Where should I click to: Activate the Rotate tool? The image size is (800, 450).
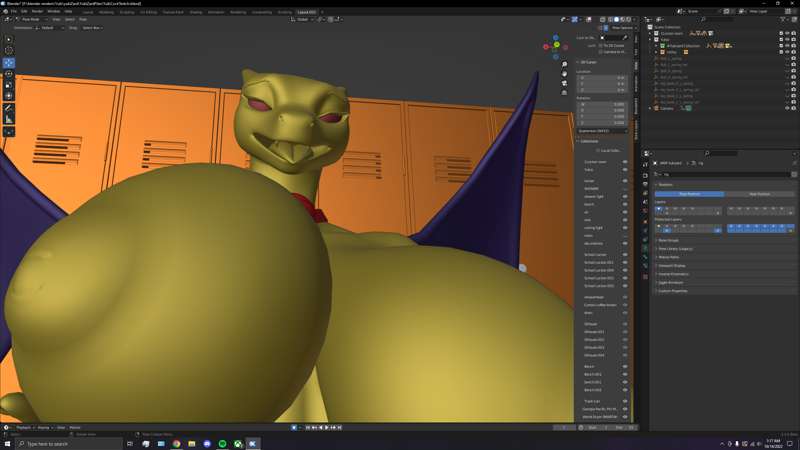tap(9, 74)
